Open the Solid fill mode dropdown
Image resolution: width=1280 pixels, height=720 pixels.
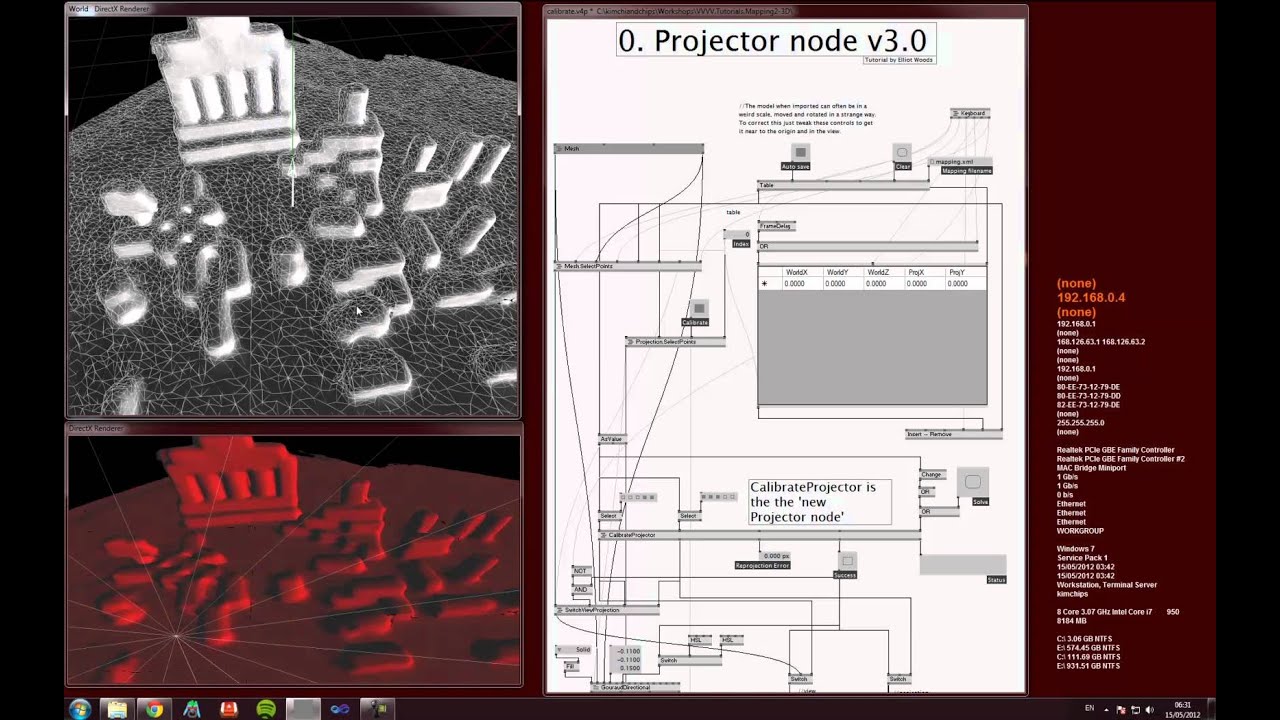coord(574,650)
